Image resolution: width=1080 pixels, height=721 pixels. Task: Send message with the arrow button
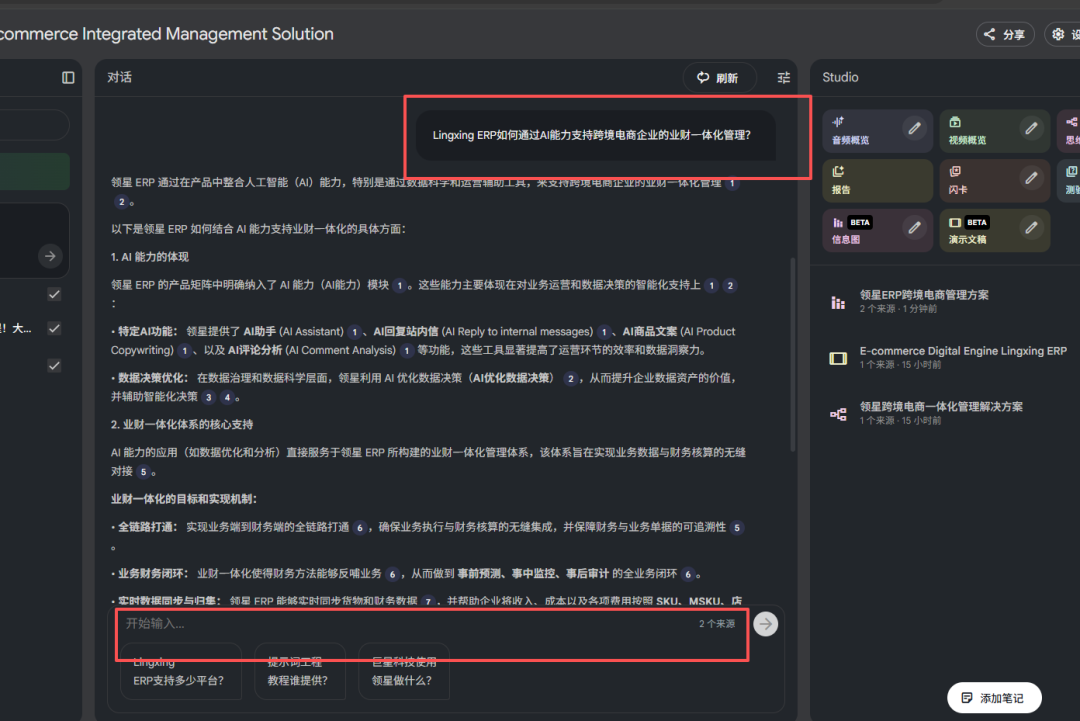pyautogui.click(x=765, y=625)
